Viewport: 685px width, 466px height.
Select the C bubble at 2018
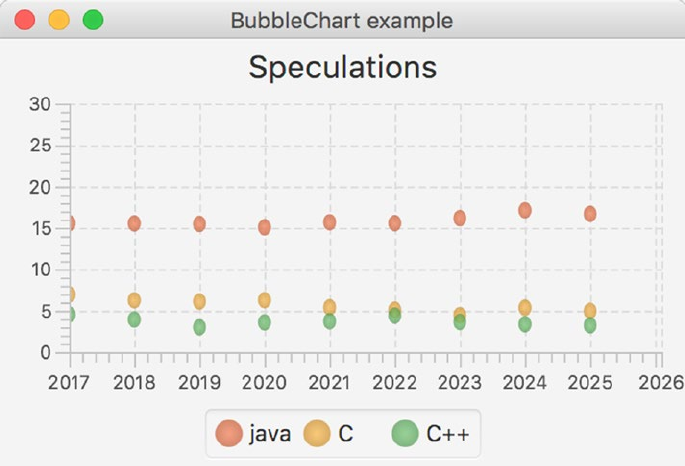pyautogui.click(x=134, y=300)
